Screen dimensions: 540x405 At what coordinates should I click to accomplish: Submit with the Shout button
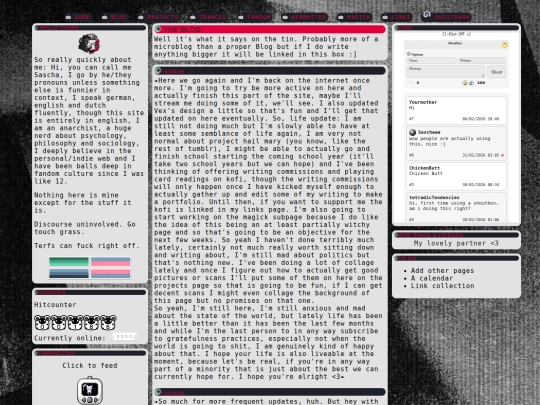click(497, 72)
